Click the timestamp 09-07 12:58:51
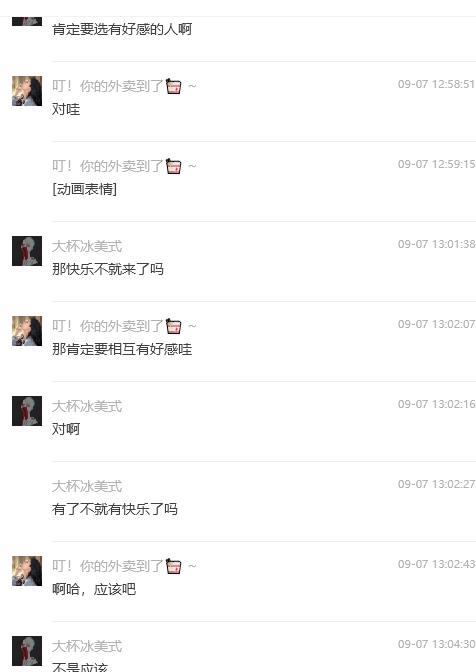 (437, 84)
